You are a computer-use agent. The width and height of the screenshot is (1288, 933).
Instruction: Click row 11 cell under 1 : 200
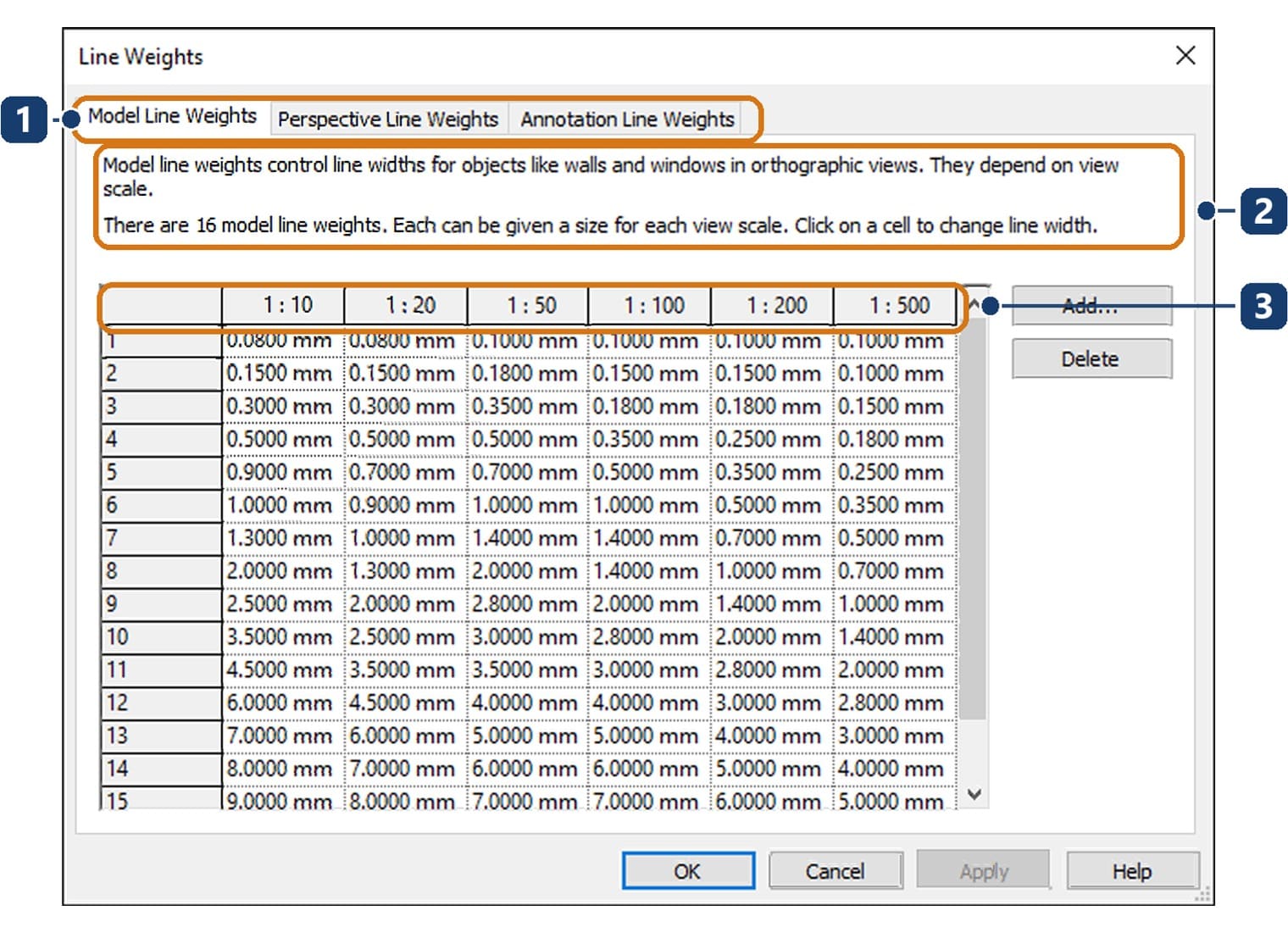point(773,670)
